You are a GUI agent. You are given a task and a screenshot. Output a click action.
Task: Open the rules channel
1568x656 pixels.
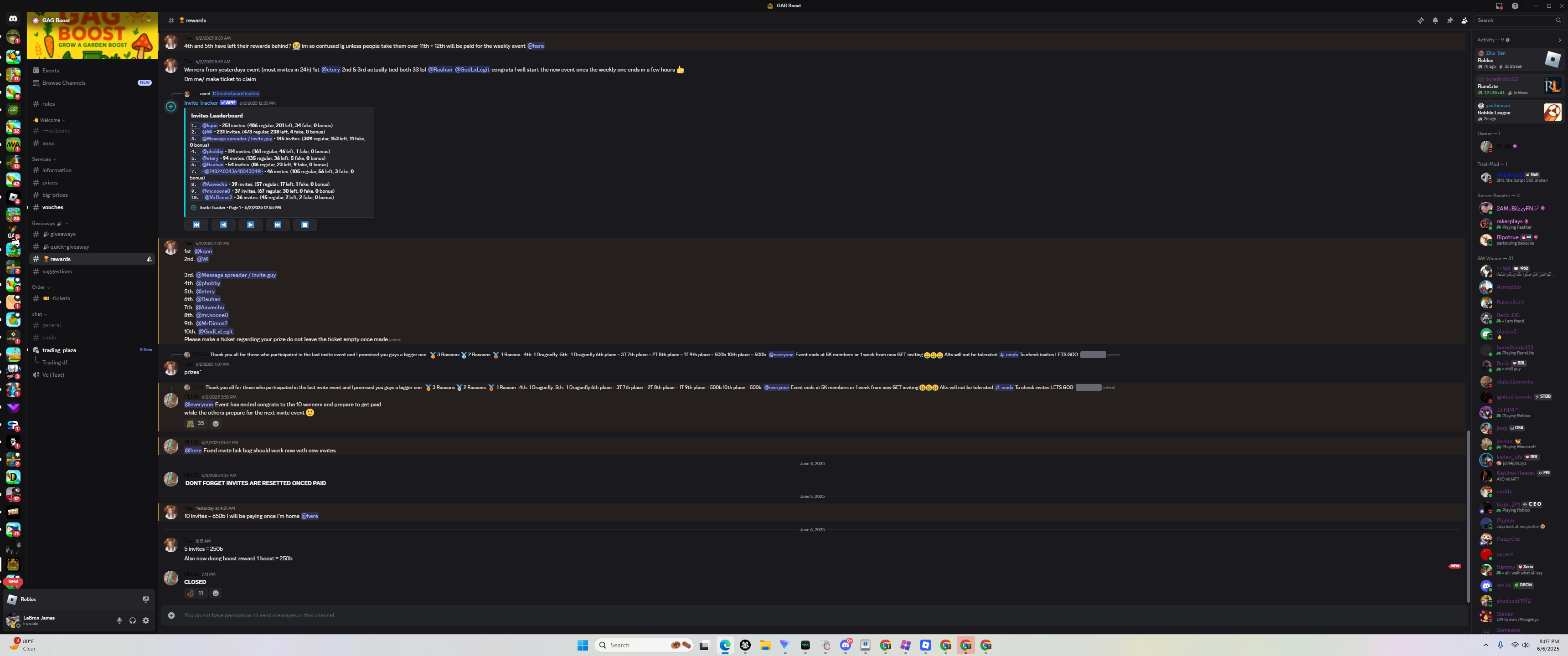click(92, 104)
